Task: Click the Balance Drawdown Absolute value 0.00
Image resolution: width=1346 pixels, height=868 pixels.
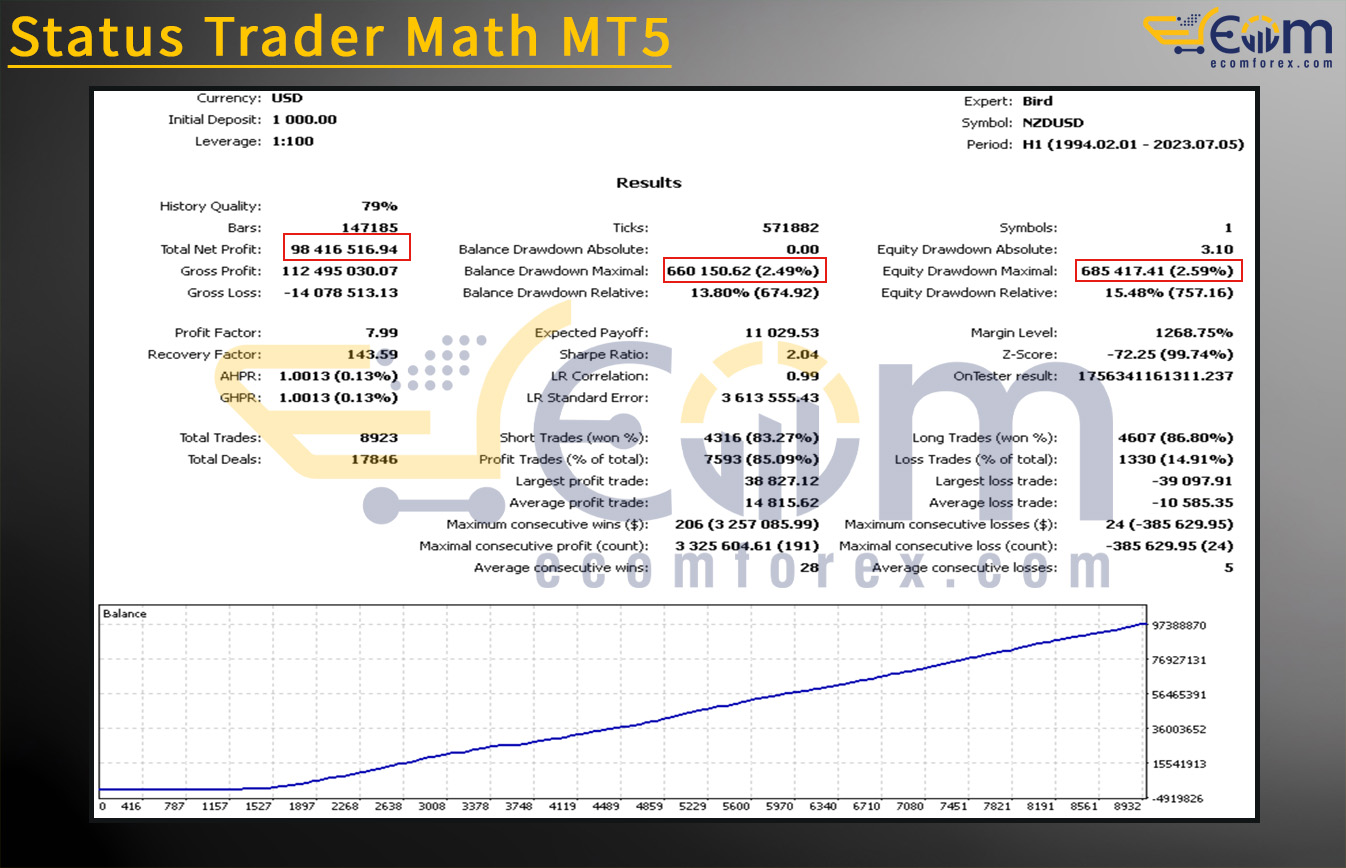Action: (803, 249)
